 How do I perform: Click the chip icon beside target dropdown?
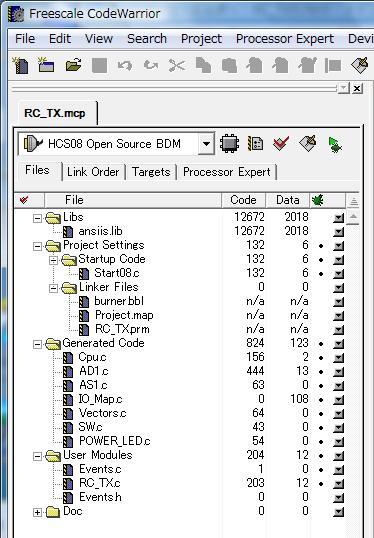229,143
